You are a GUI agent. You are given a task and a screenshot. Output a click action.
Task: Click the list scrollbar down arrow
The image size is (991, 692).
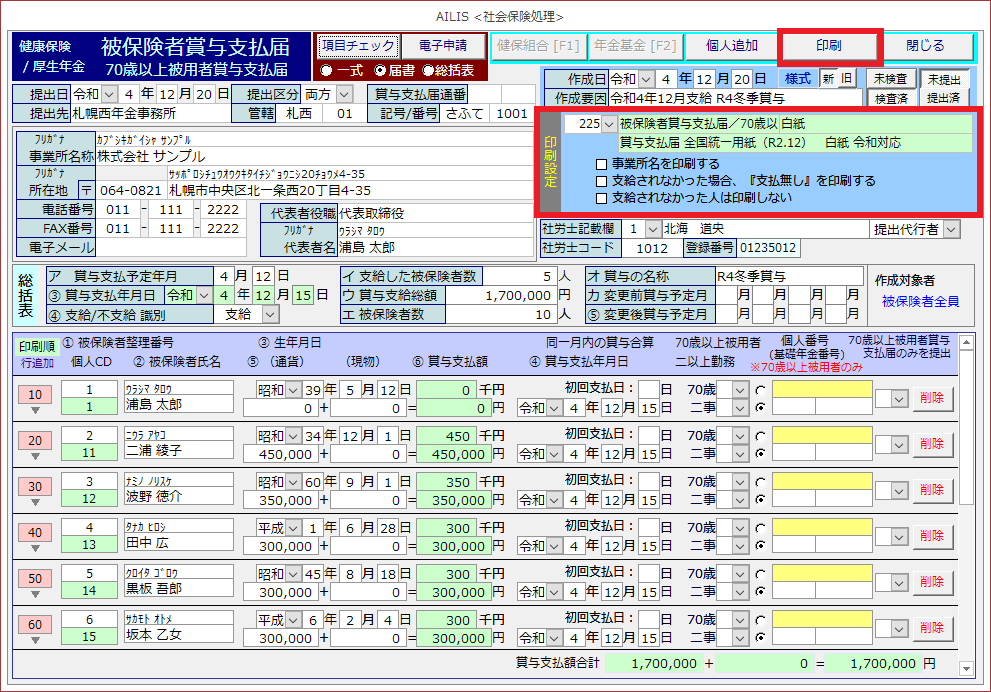[965, 668]
